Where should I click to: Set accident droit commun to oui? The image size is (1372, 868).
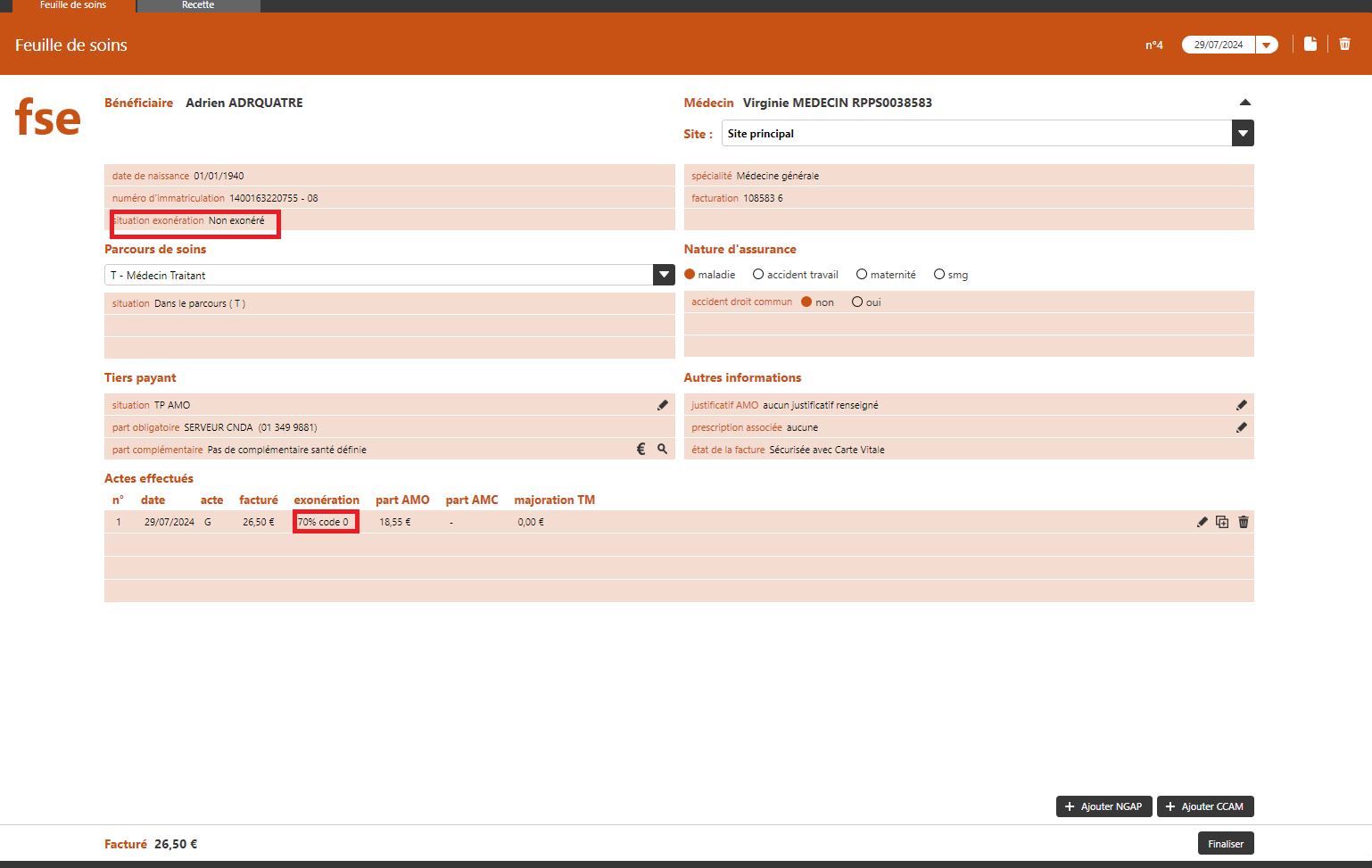[857, 302]
